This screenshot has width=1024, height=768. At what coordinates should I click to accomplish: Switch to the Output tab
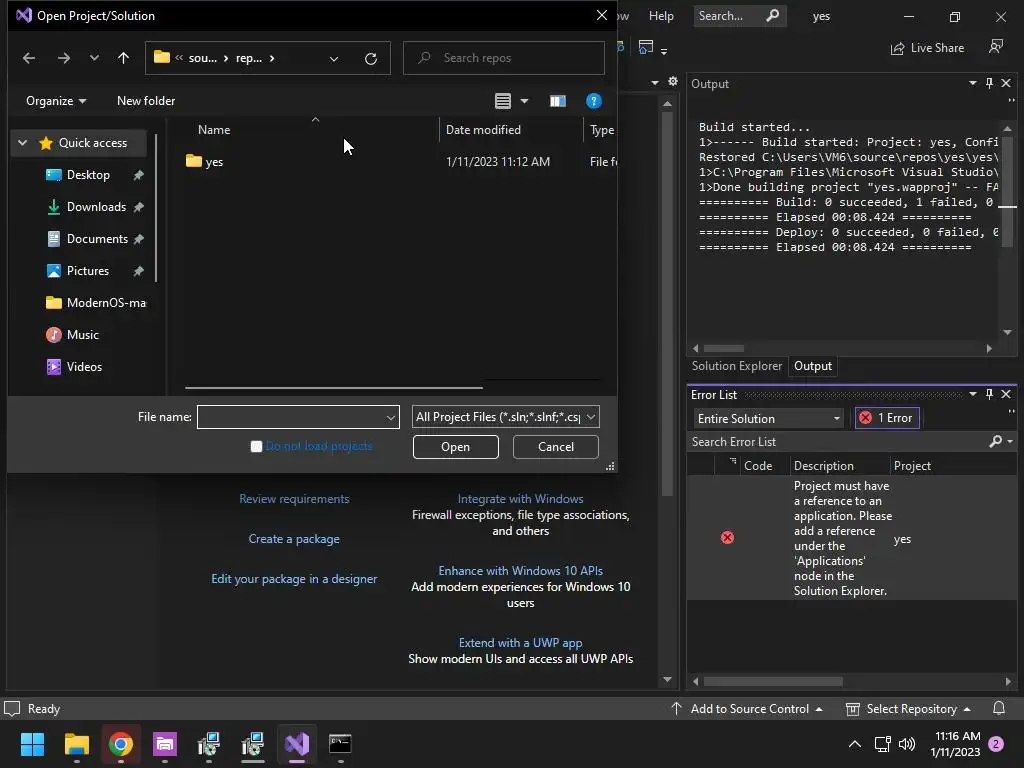[x=812, y=366]
